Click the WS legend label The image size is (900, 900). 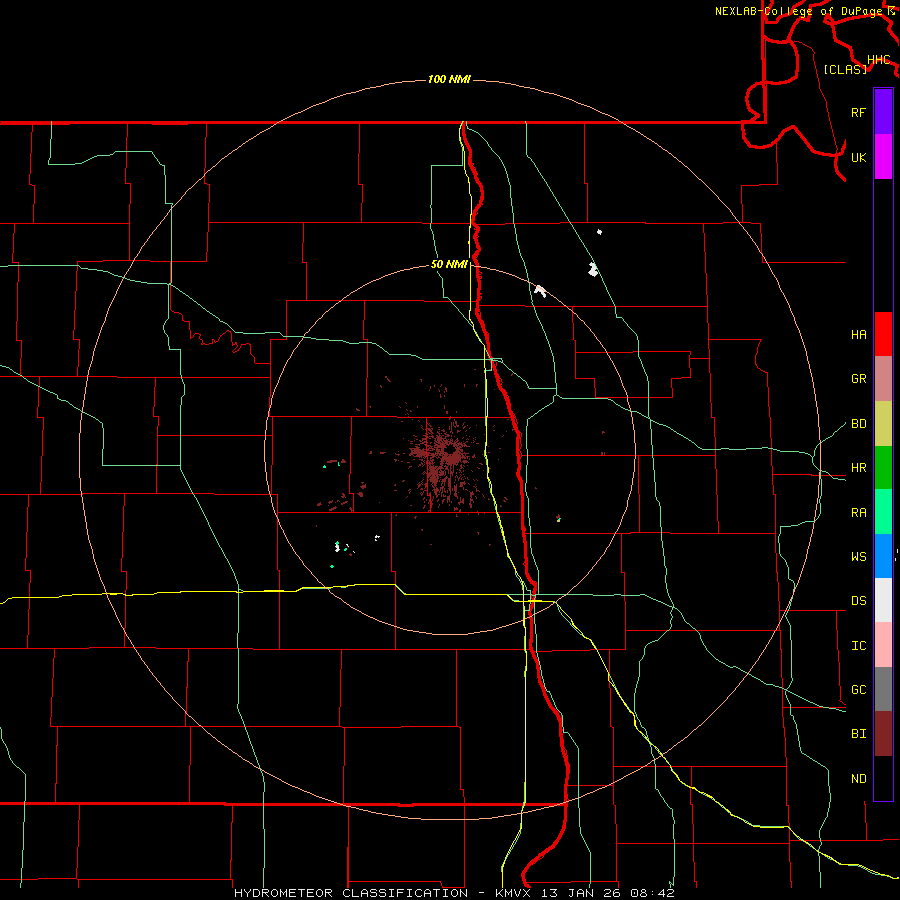pos(858,557)
